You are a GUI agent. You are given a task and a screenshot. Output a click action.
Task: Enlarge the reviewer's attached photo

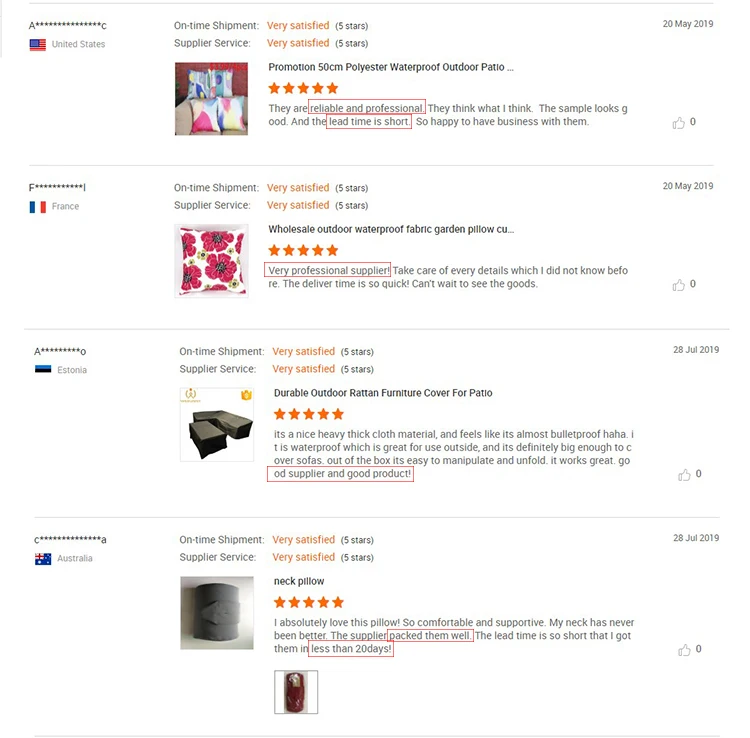[296, 692]
